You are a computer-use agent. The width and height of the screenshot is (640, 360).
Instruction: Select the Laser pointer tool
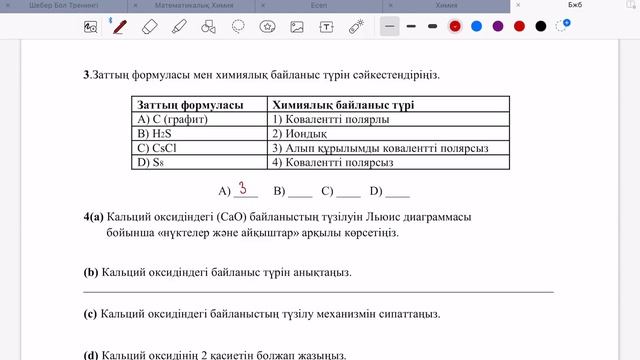coord(356,27)
